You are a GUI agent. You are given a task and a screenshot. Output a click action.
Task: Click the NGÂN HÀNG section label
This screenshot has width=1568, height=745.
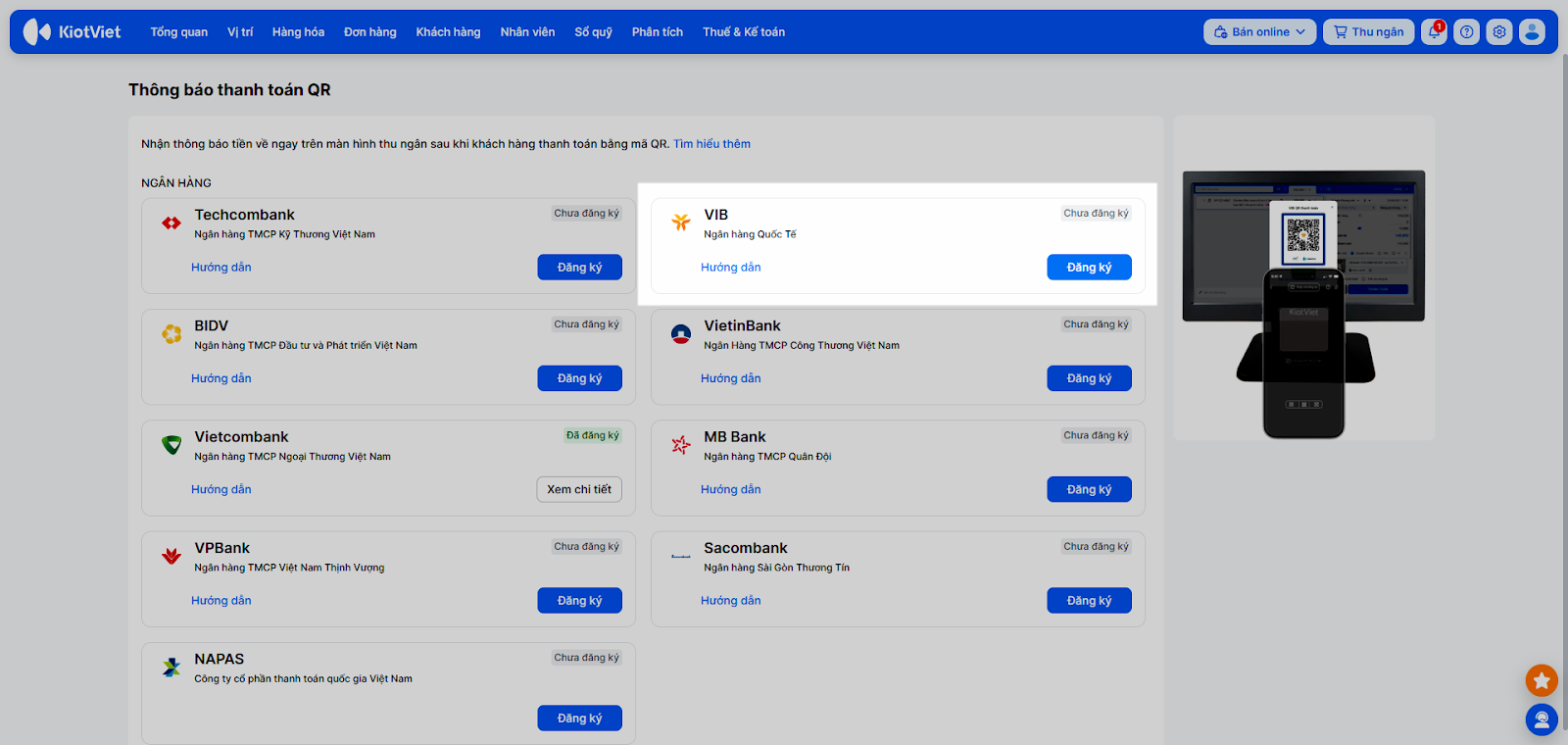click(176, 183)
